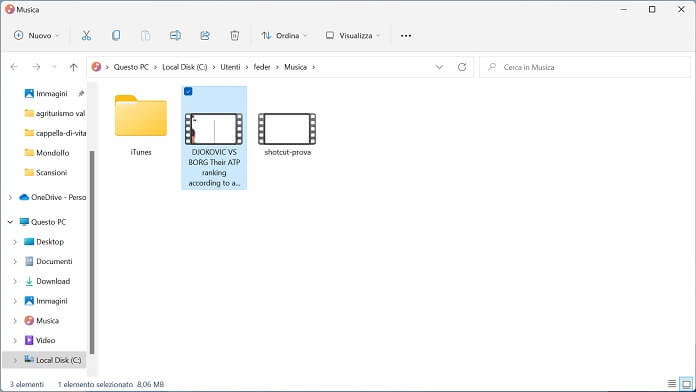The image size is (696, 392).
Task: Expand the Documenti tree node
Action: (x=15, y=261)
